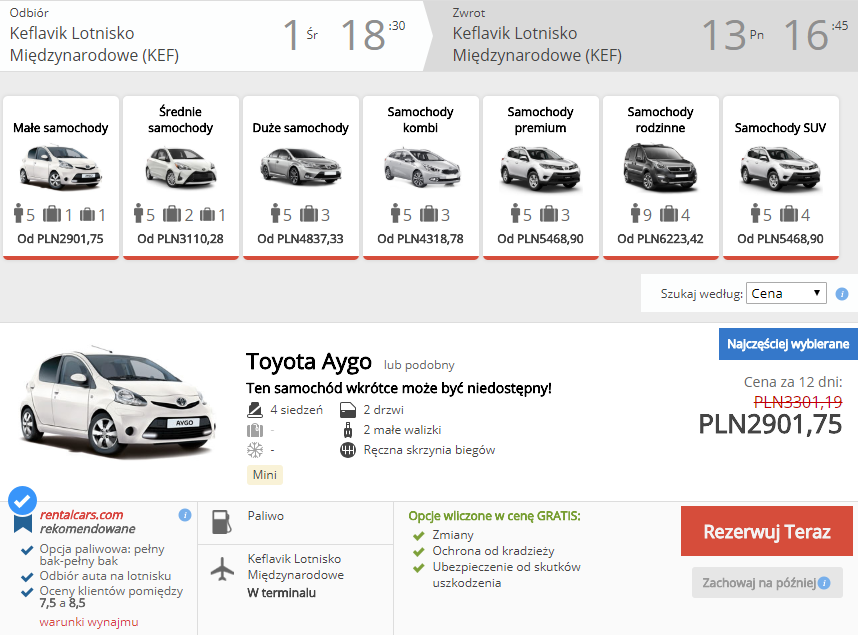Click the Małe samochody car thumbnail
Screen dimensions: 858x635
(x=61, y=166)
